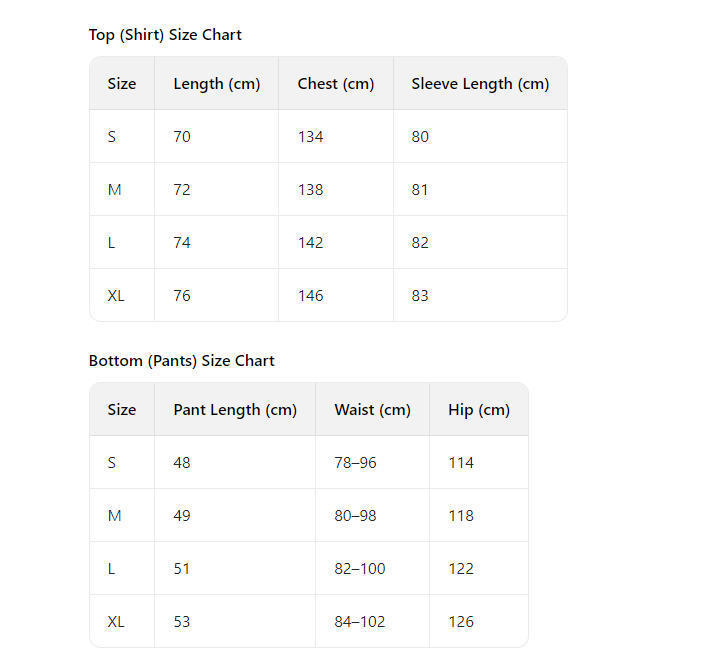Select the Hip (cm) column header
The image size is (709, 661).
(479, 410)
